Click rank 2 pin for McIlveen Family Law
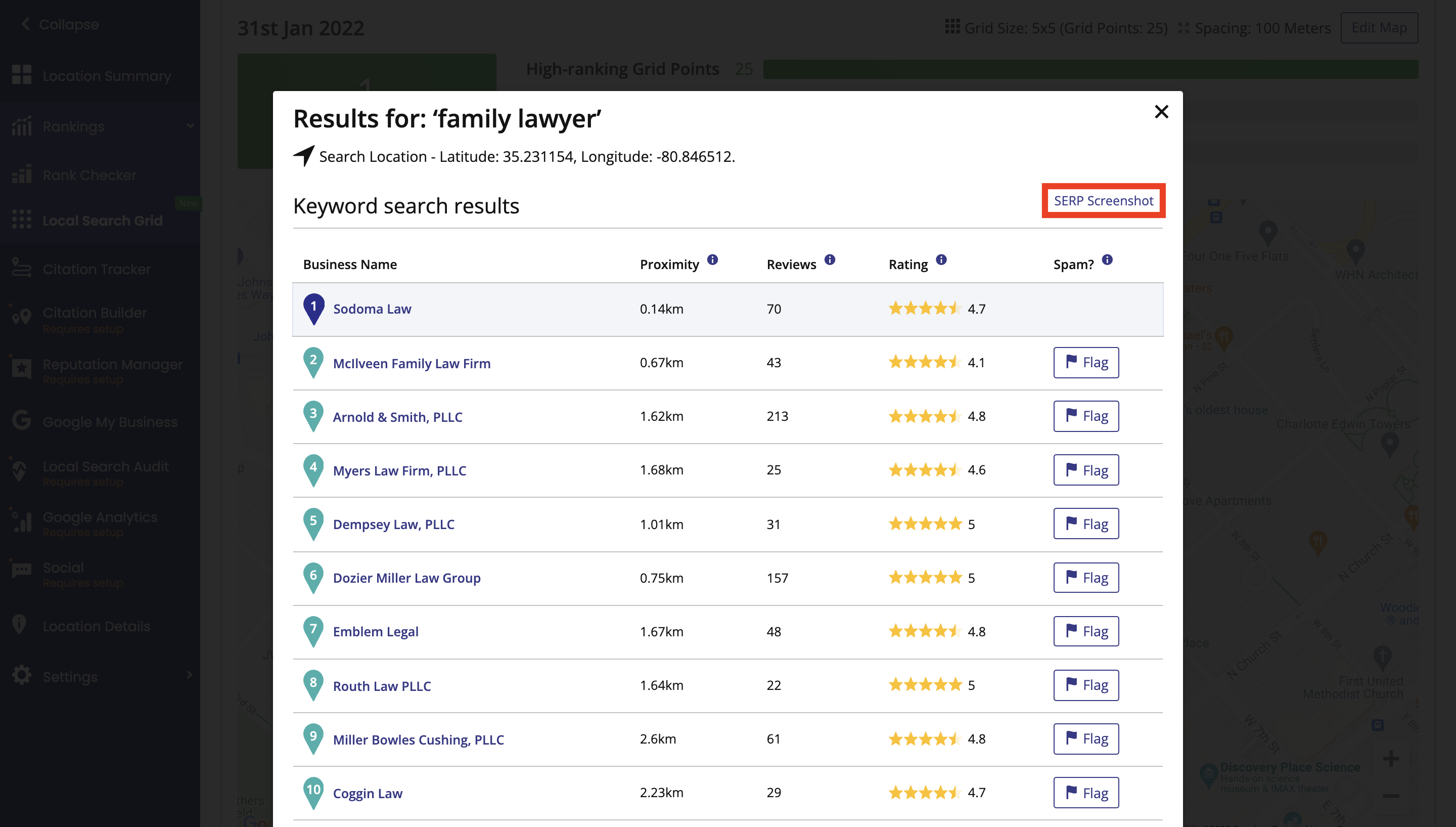The image size is (1456, 827). click(313, 362)
